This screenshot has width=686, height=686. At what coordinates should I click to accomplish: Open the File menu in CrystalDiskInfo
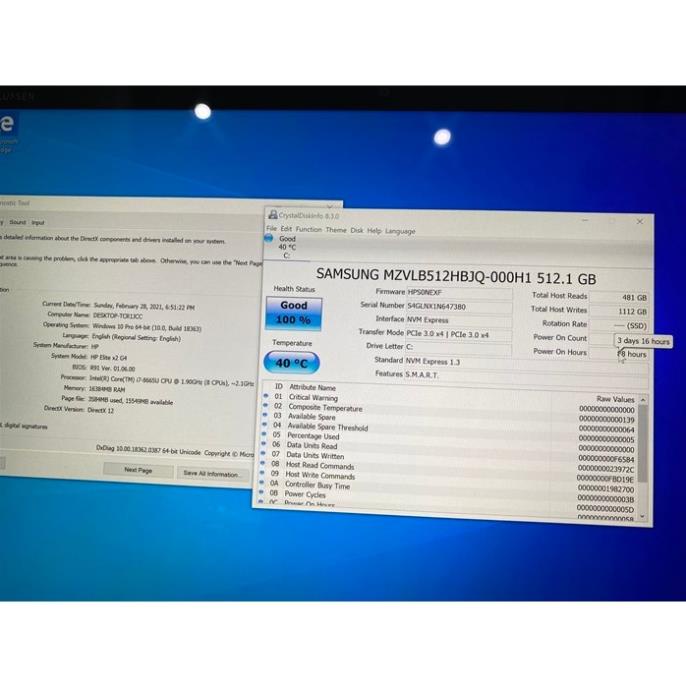(x=270, y=229)
